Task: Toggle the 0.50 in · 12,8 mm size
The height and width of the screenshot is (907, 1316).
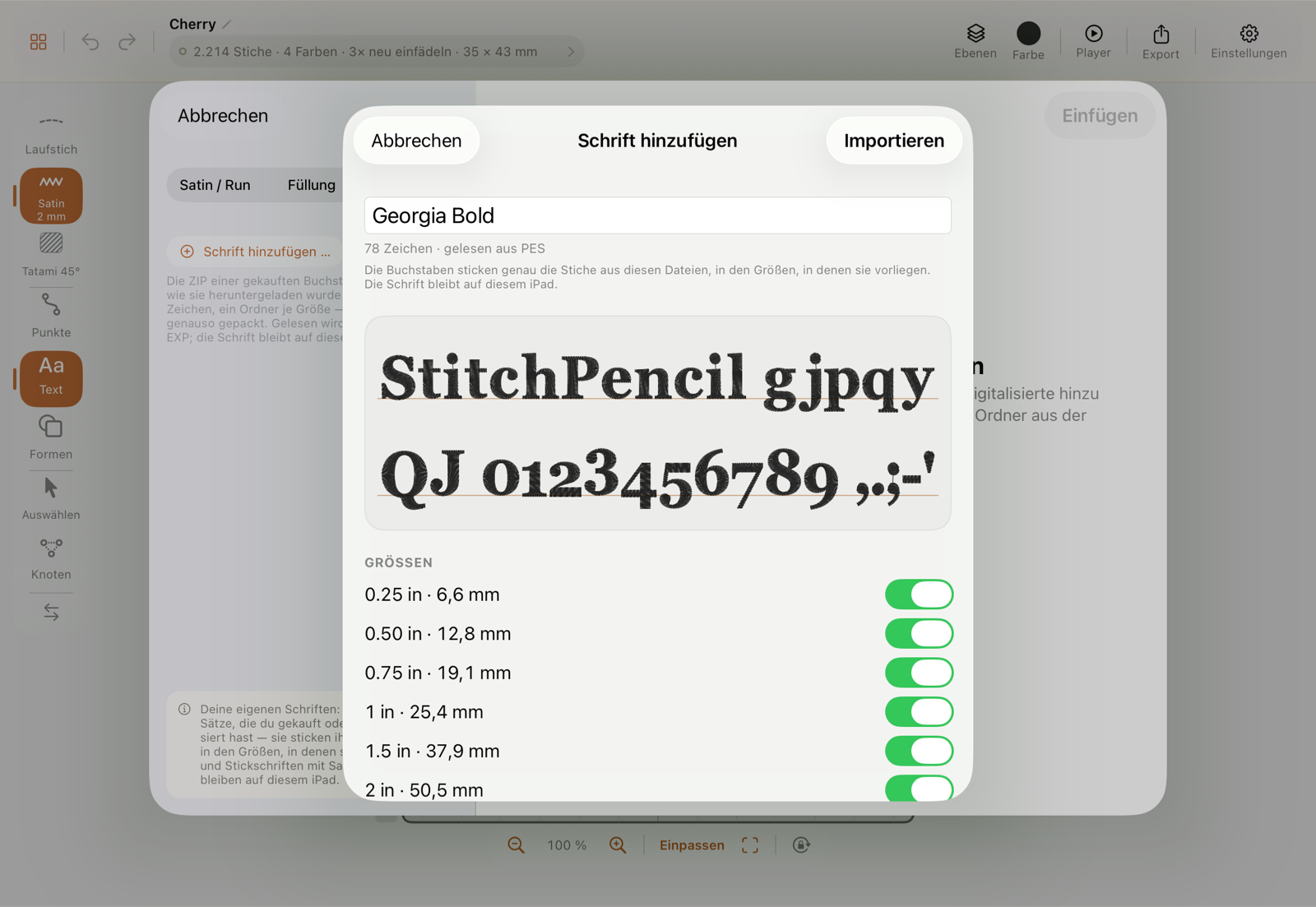Action: coord(919,634)
